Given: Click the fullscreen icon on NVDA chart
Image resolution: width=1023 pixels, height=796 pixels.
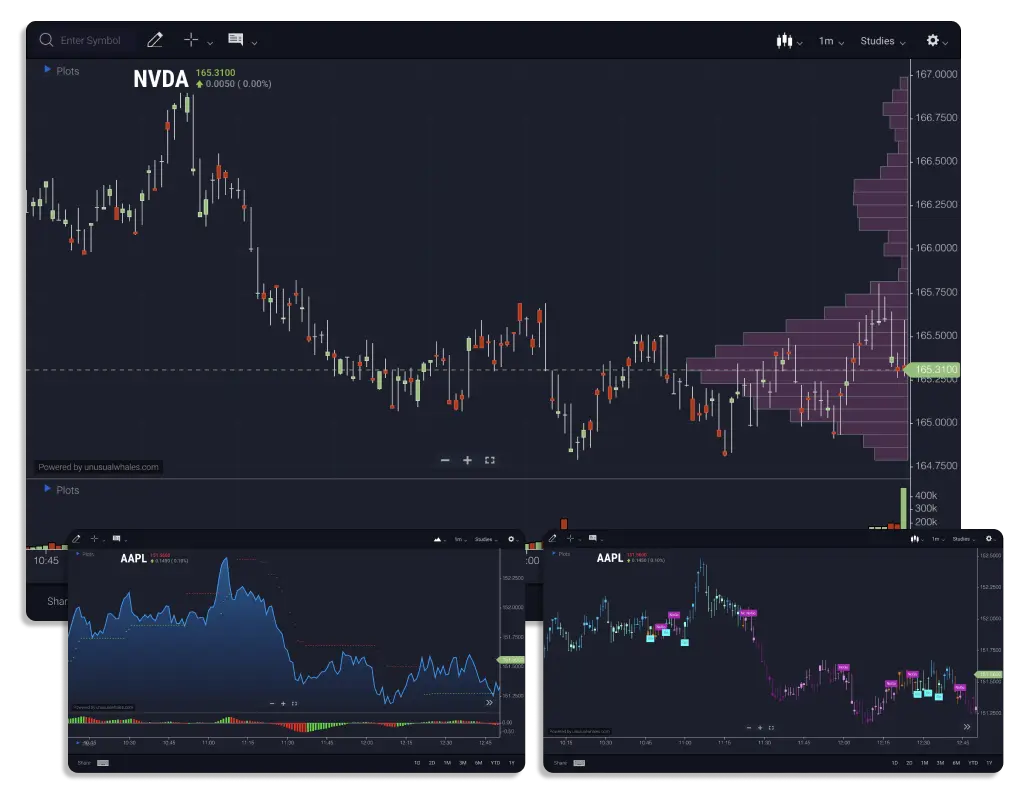Looking at the screenshot, I should pyautogui.click(x=490, y=460).
